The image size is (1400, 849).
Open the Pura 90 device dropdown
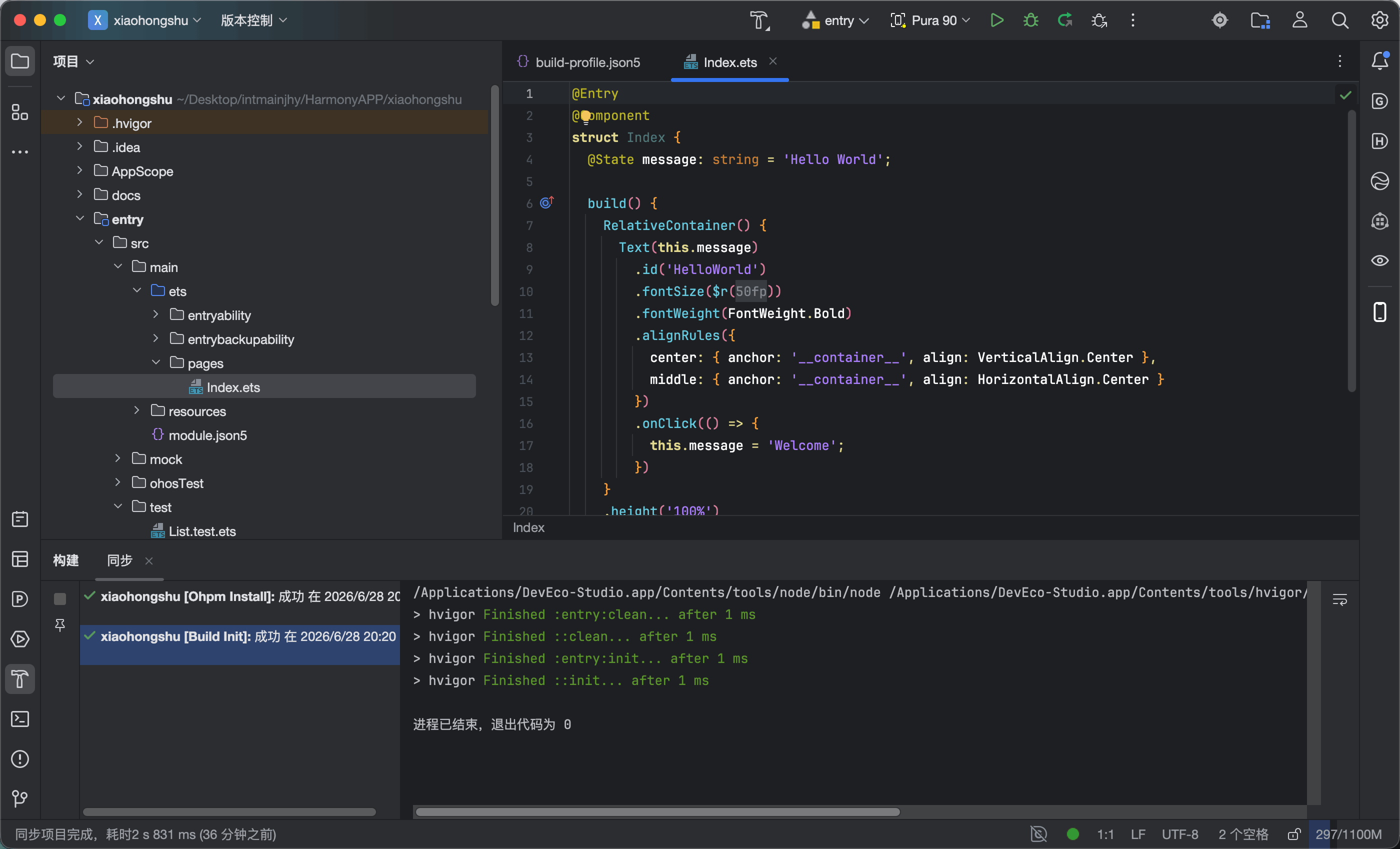930,20
